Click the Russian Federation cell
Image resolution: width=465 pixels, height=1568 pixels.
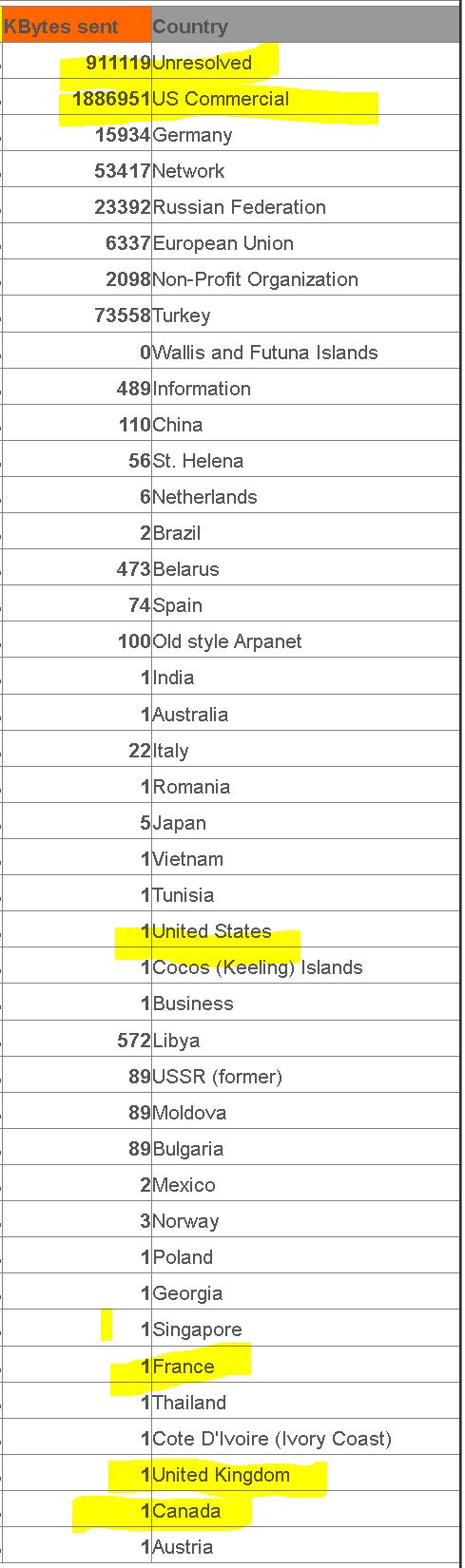pyautogui.click(x=305, y=207)
